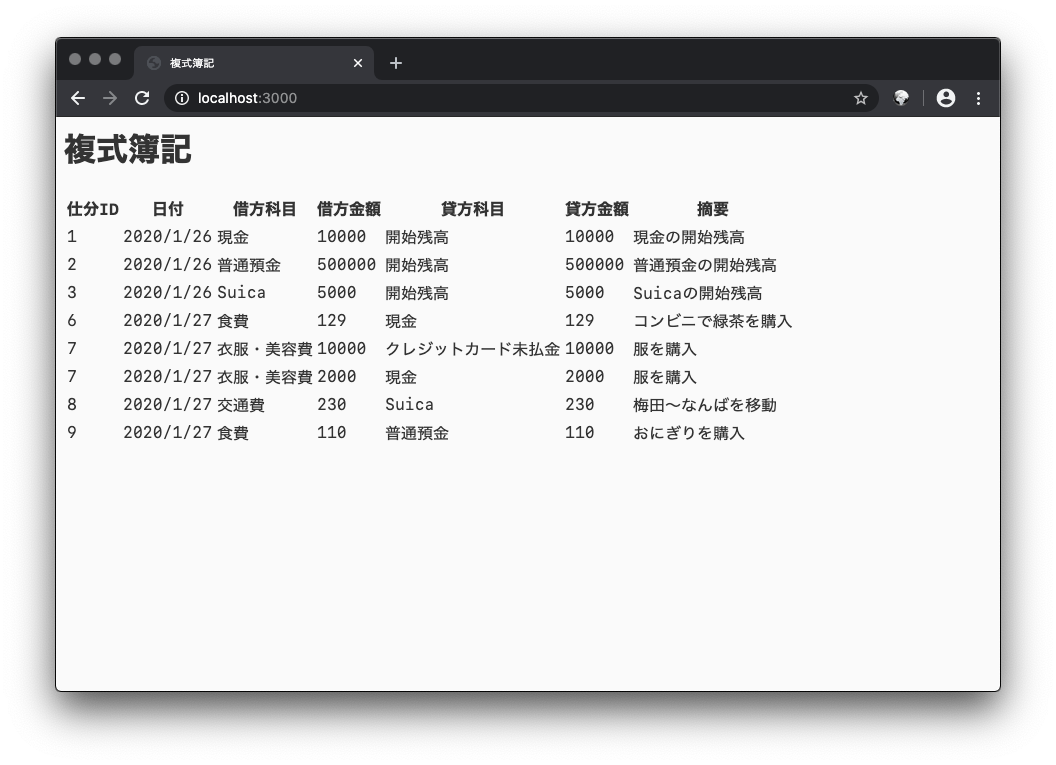Select the 複式簿記 browser tab
Screen dimensions: 1056x765
tap(250, 63)
